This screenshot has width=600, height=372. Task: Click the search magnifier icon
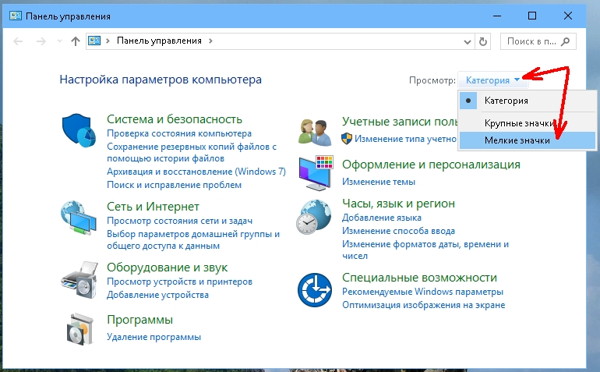pyautogui.click(x=565, y=41)
